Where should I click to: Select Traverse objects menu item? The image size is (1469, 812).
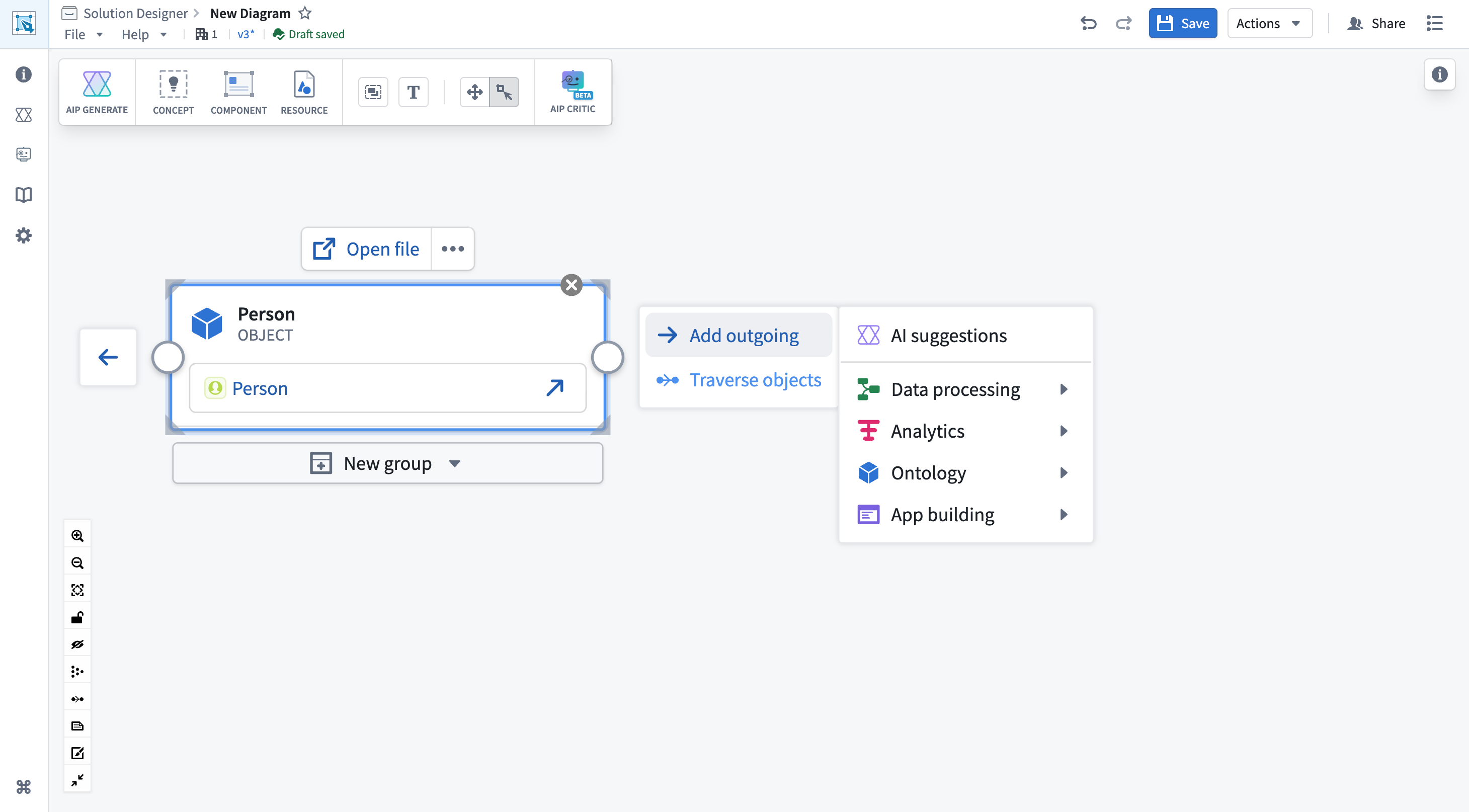739,380
